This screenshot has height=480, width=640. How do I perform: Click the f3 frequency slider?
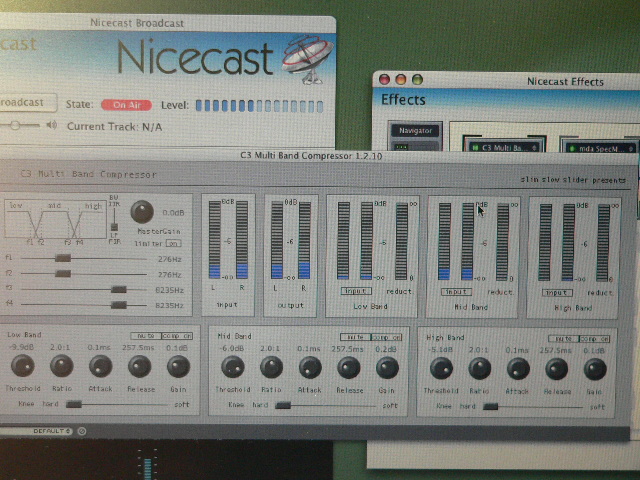tap(84, 289)
